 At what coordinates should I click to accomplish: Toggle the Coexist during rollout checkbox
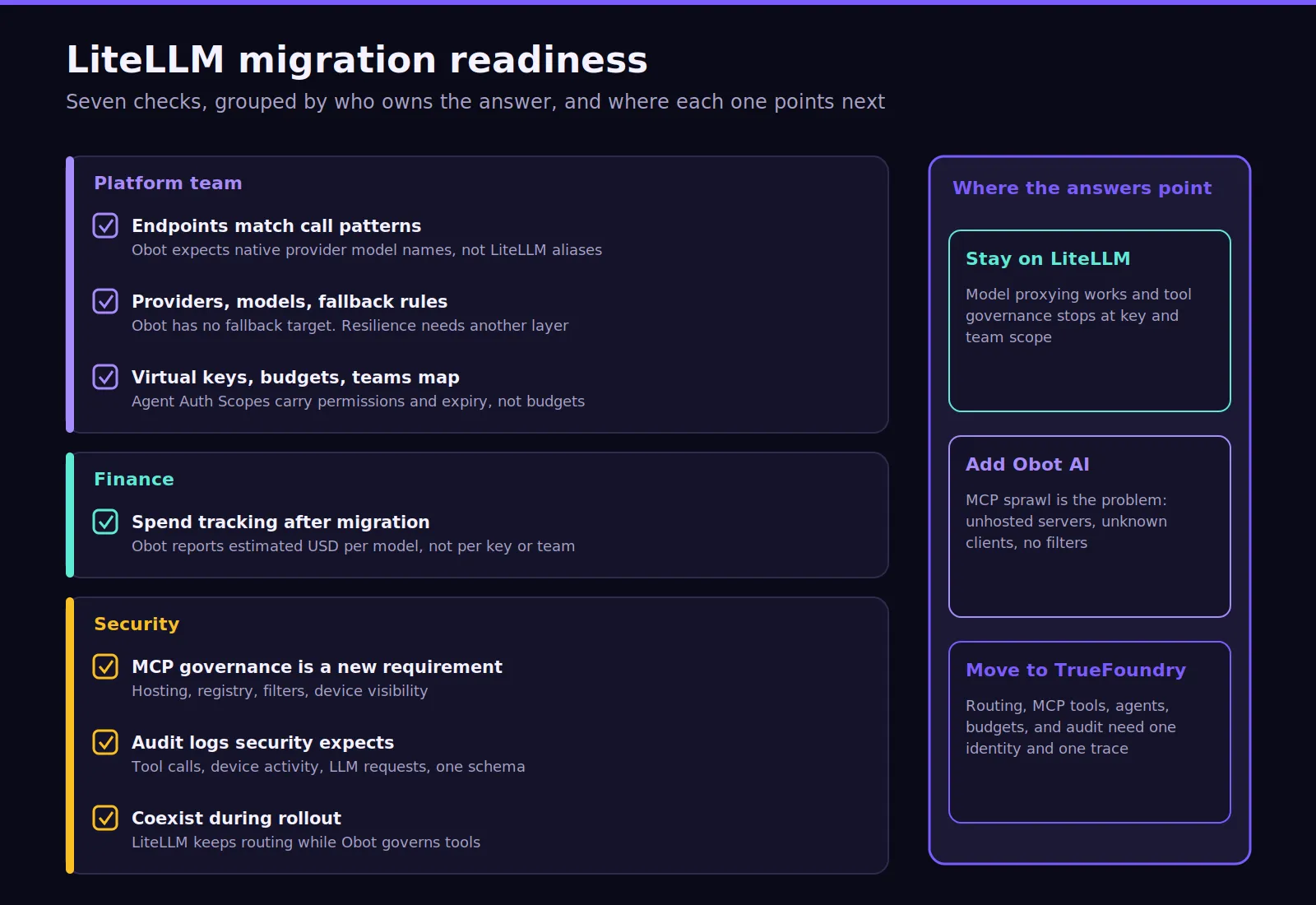[105, 818]
